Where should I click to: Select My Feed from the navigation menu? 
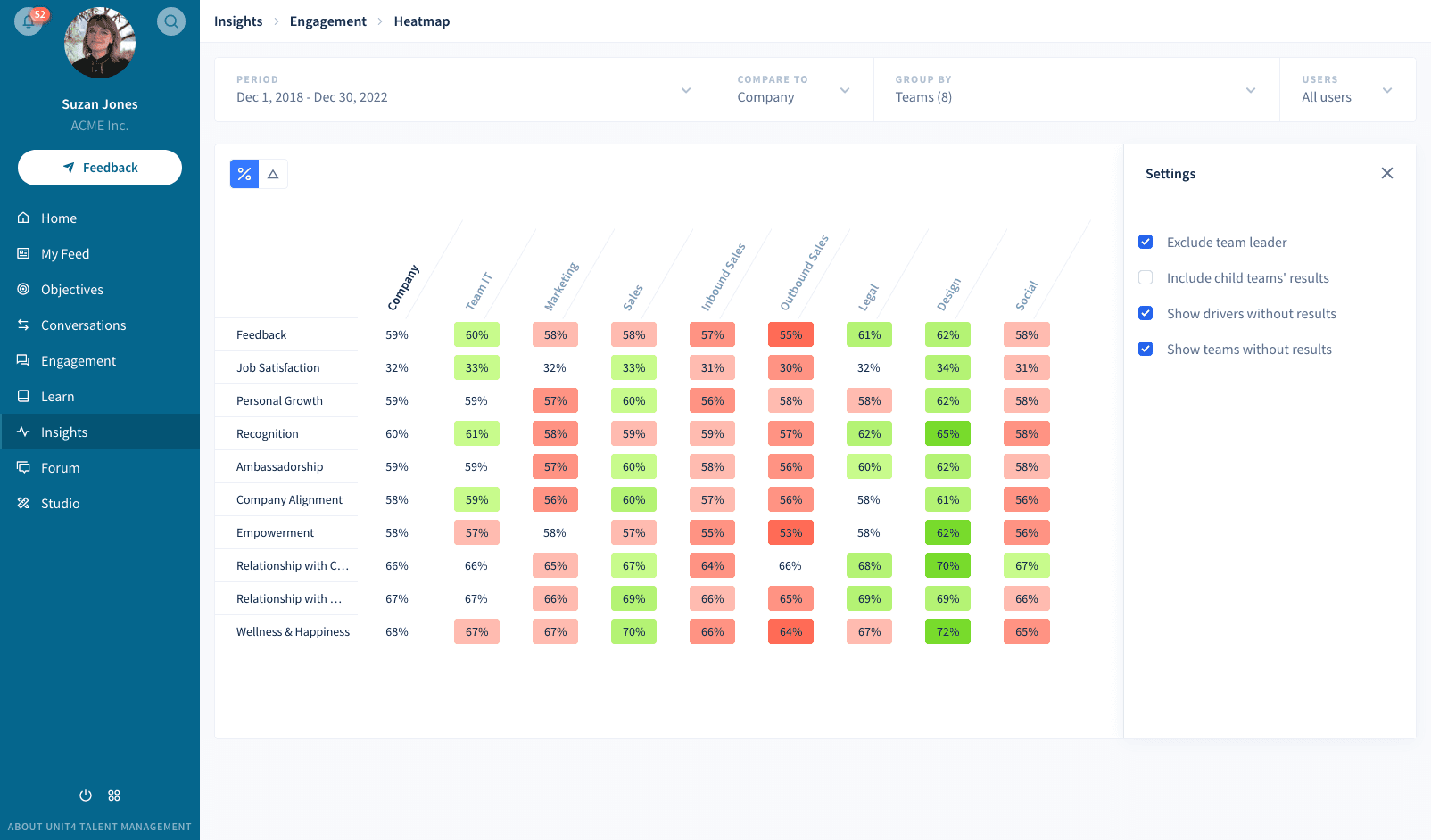coord(65,253)
